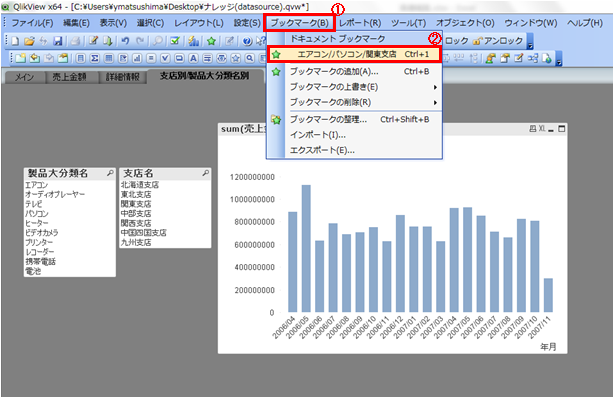This screenshot has height=397, width=613.
Task: Click the Promote Sheet icon
Action: tap(35, 58)
